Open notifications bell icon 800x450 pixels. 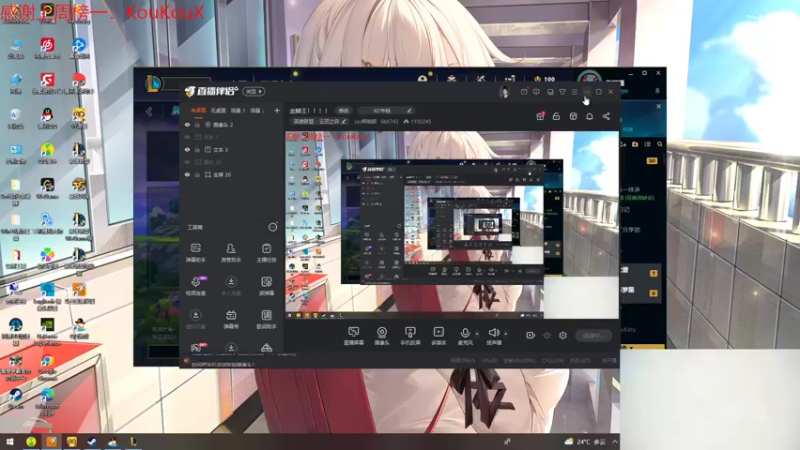coord(589,116)
